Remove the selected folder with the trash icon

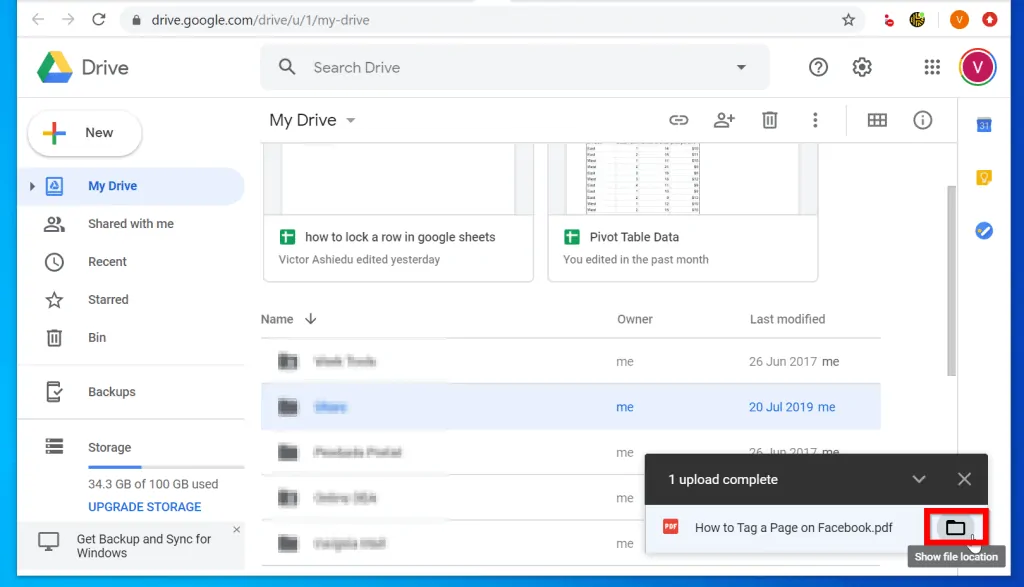tap(770, 120)
